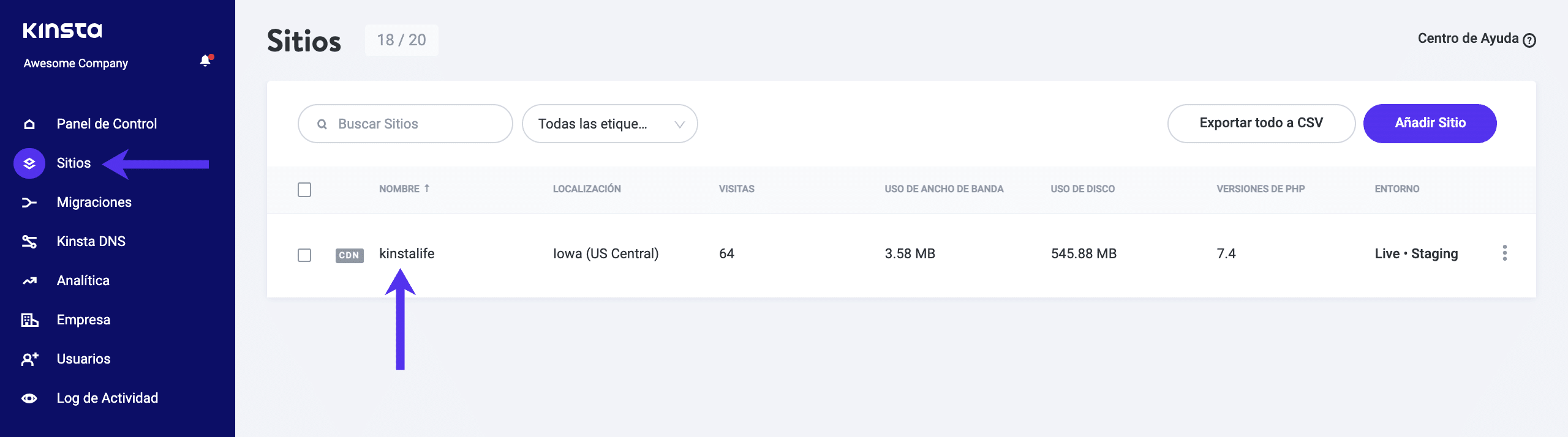Image resolution: width=1568 pixels, height=437 pixels.
Task: Click the notification bell icon
Action: pos(205,61)
